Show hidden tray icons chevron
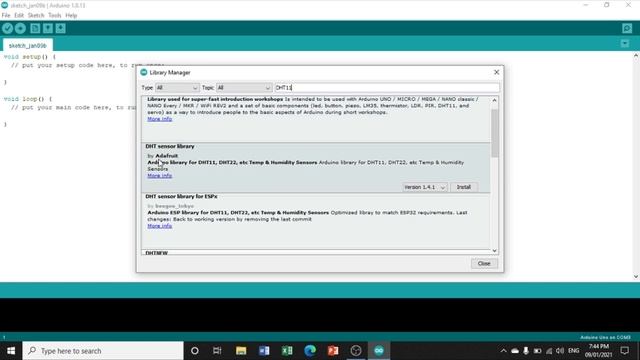 503,351
